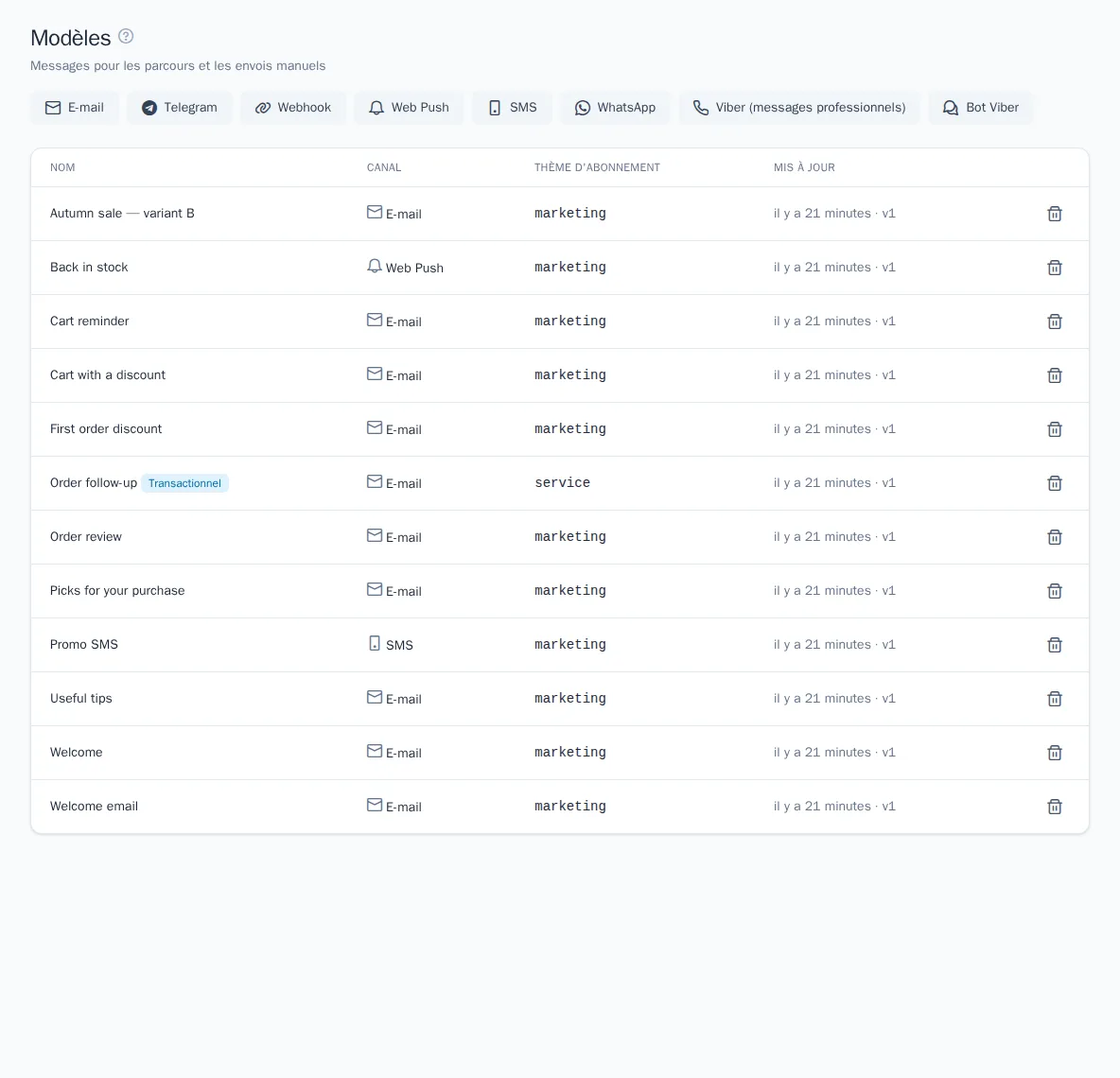The height and width of the screenshot is (1078, 1120).
Task: Click trash icon for Order follow-up
Action: coord(1055,483)
